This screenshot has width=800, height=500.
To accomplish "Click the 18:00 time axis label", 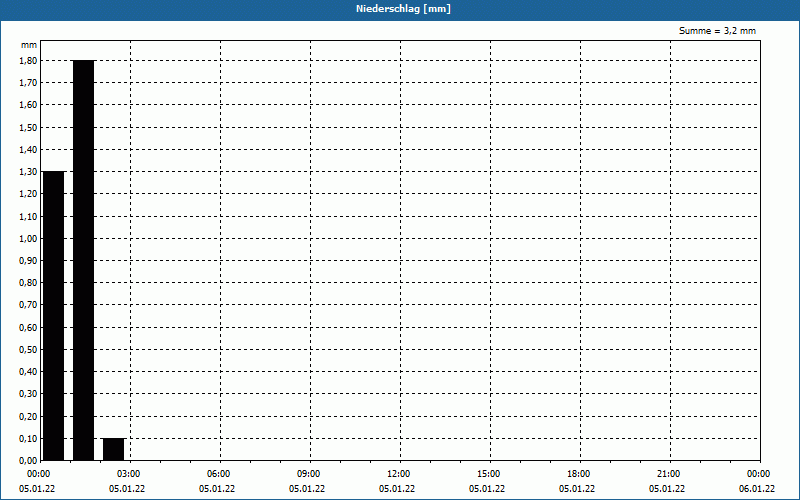I will click(x=579, y=474).
